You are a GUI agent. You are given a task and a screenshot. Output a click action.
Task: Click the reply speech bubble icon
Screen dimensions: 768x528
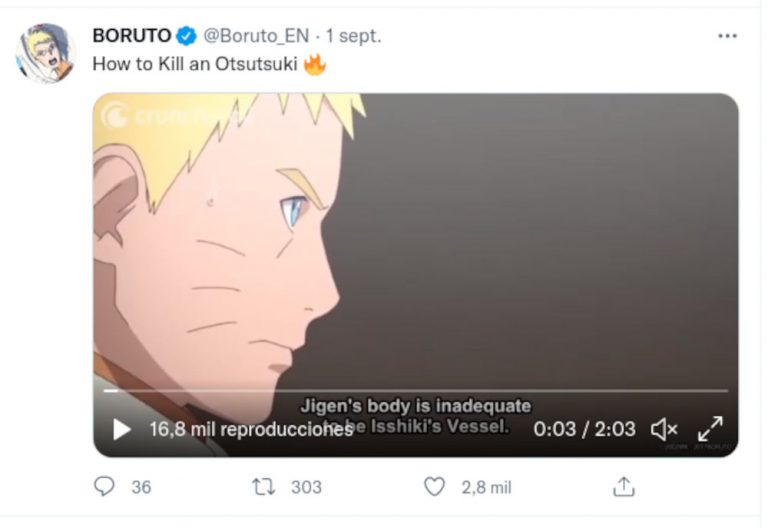[x=104, y=486]
